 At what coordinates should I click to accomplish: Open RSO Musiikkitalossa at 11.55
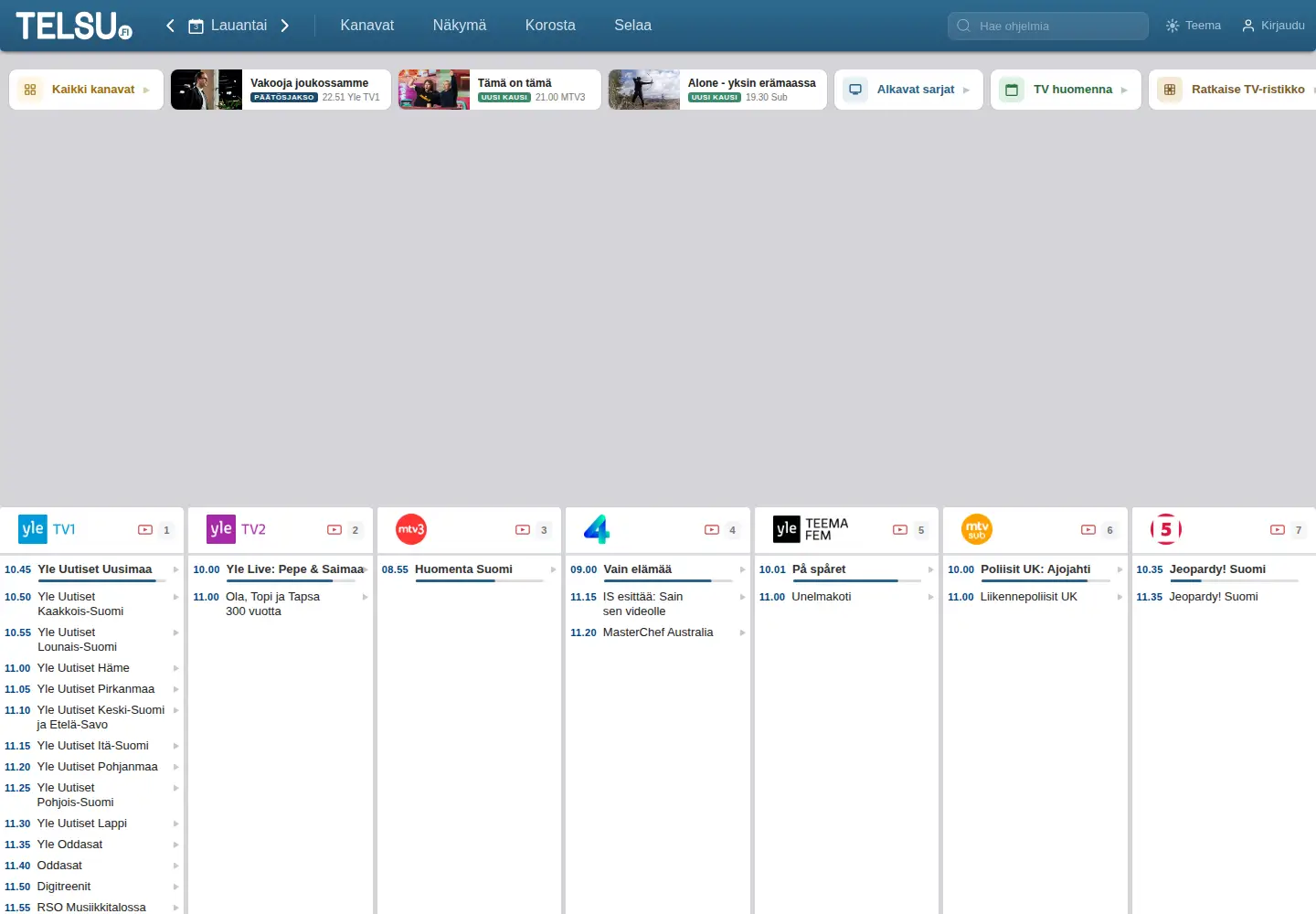[91, 907]
